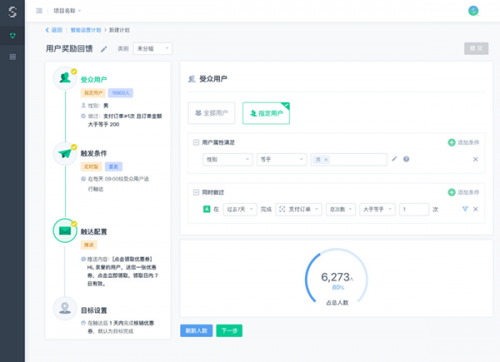This screenshot has height=362, width=500.
Task: Click the 80% percentage text
Action: 338,287
